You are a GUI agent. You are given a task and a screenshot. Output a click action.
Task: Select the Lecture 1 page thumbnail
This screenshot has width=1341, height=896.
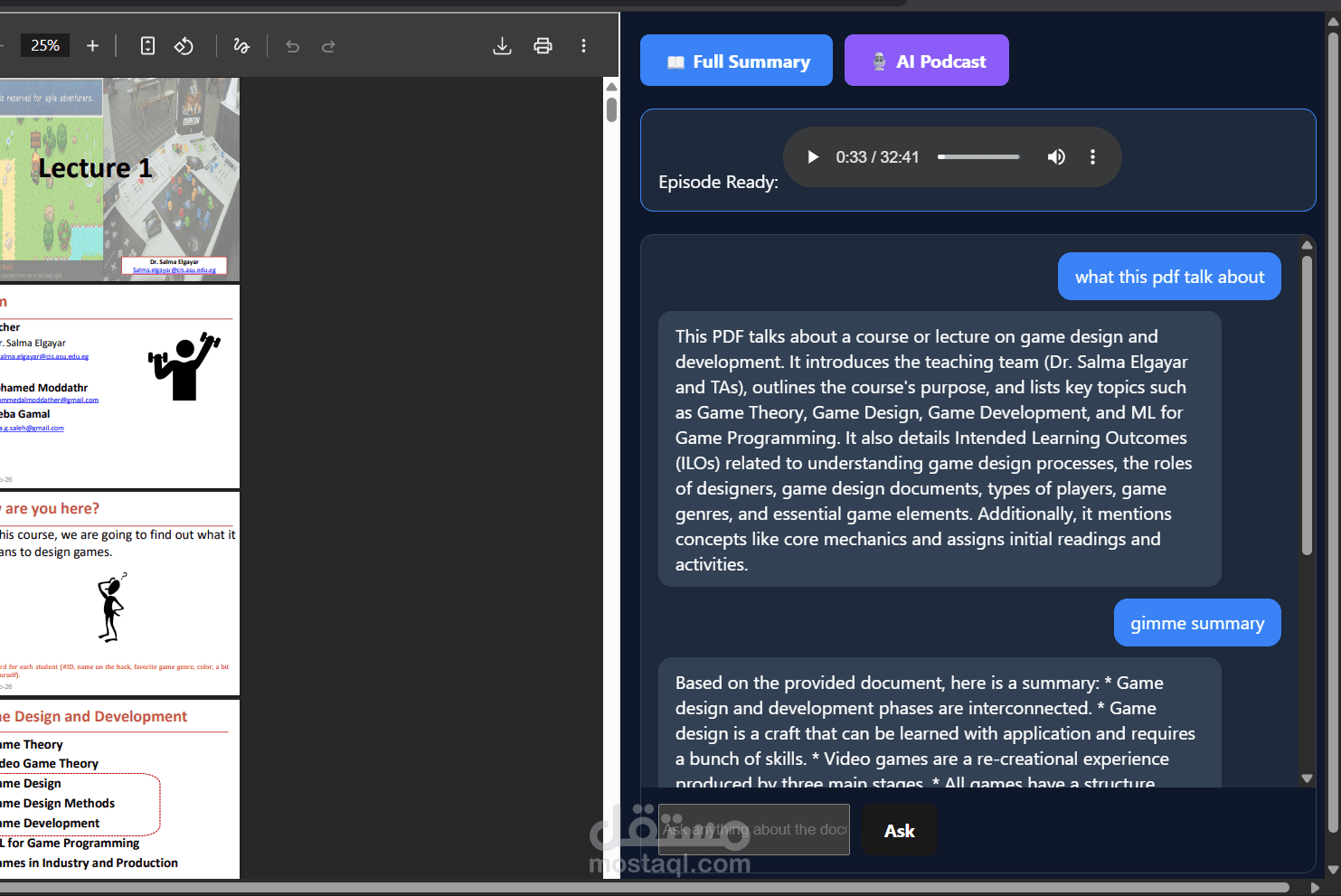click(118, 179)
